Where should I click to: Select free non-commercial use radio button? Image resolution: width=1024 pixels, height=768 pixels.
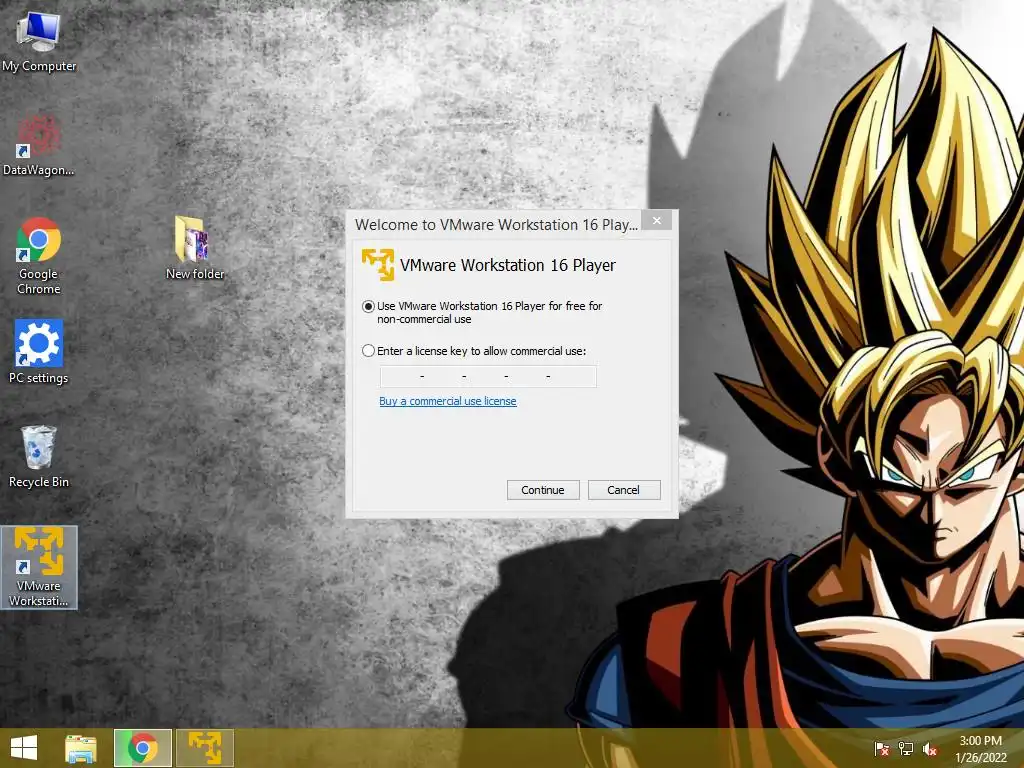(368, 306)
